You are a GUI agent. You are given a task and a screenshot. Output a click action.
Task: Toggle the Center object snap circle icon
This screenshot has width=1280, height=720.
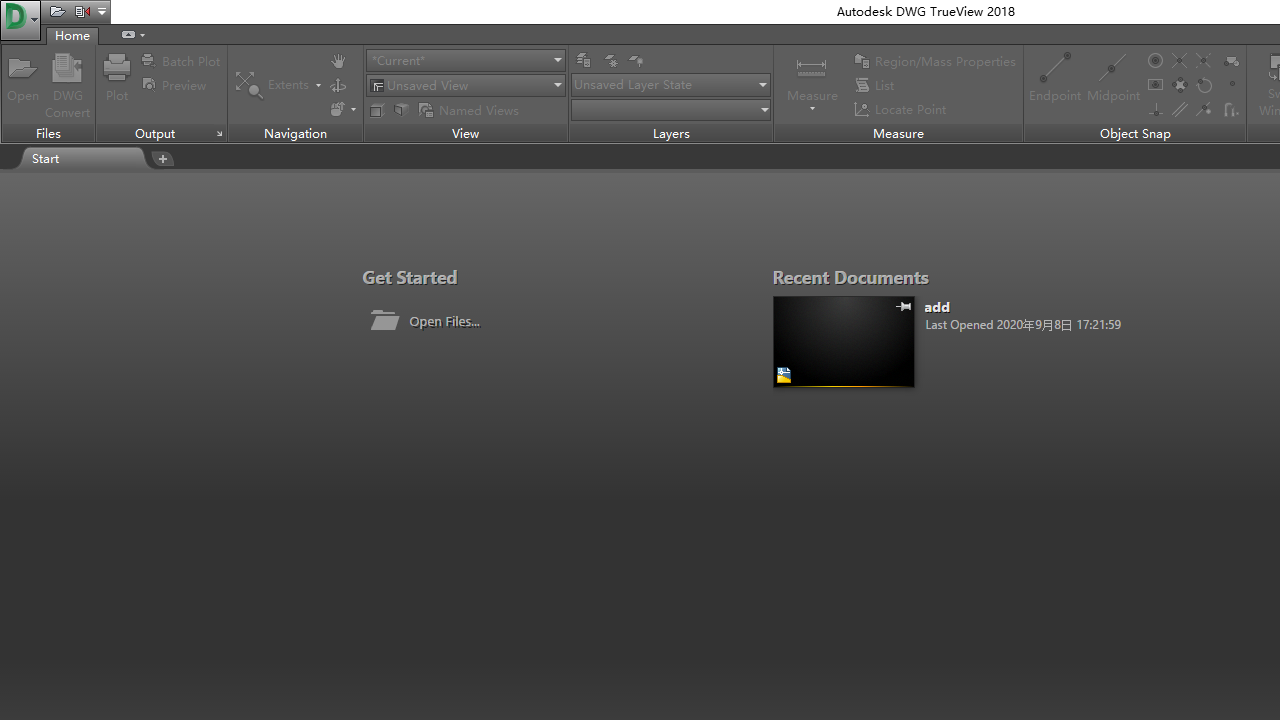tap(1155, 61)
